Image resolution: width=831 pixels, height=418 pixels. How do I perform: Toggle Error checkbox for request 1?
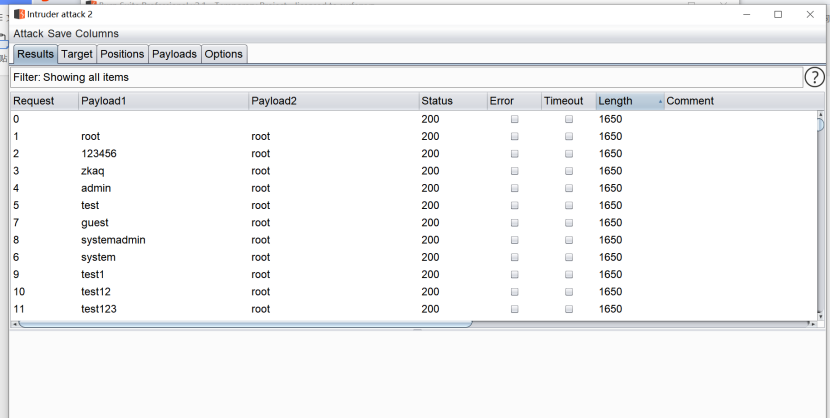515,136
